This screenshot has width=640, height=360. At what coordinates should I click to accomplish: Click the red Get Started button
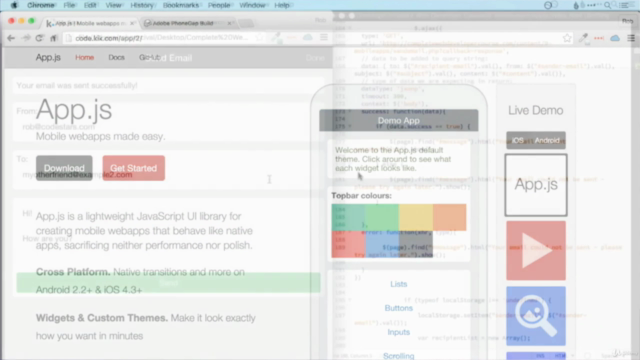[133, 168]
